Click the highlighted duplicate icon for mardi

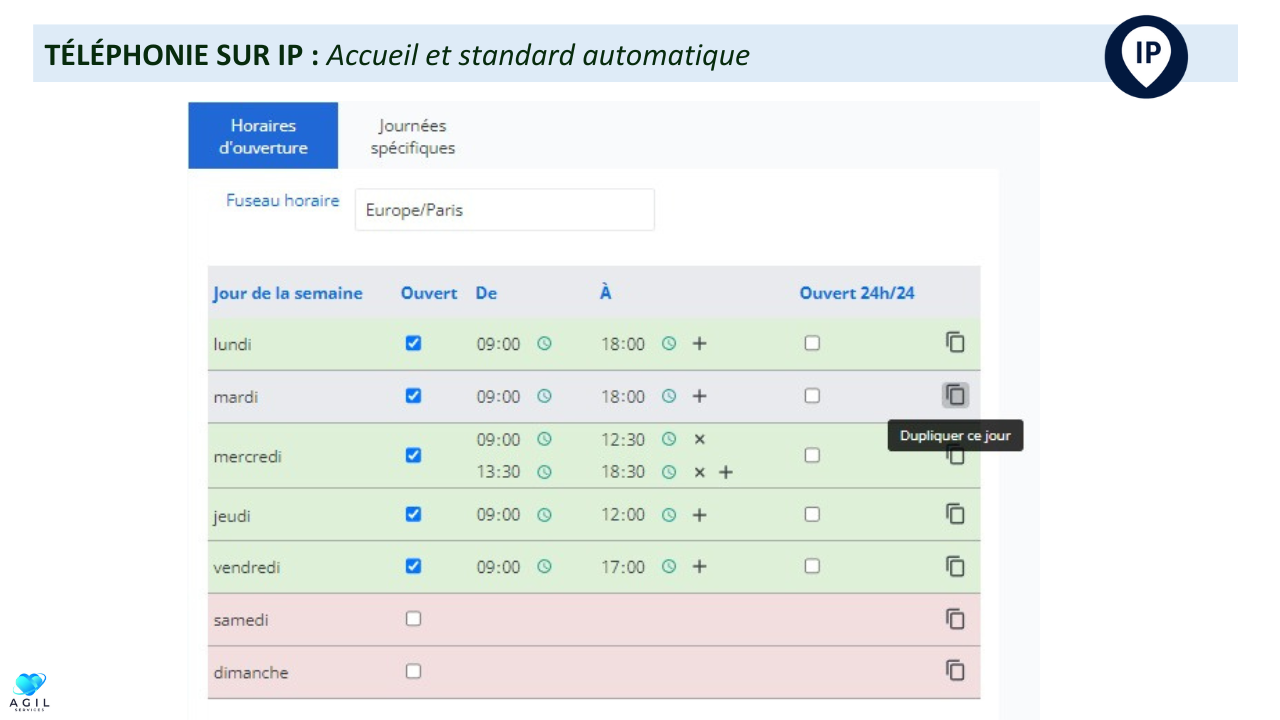click(x=955, y=395)
